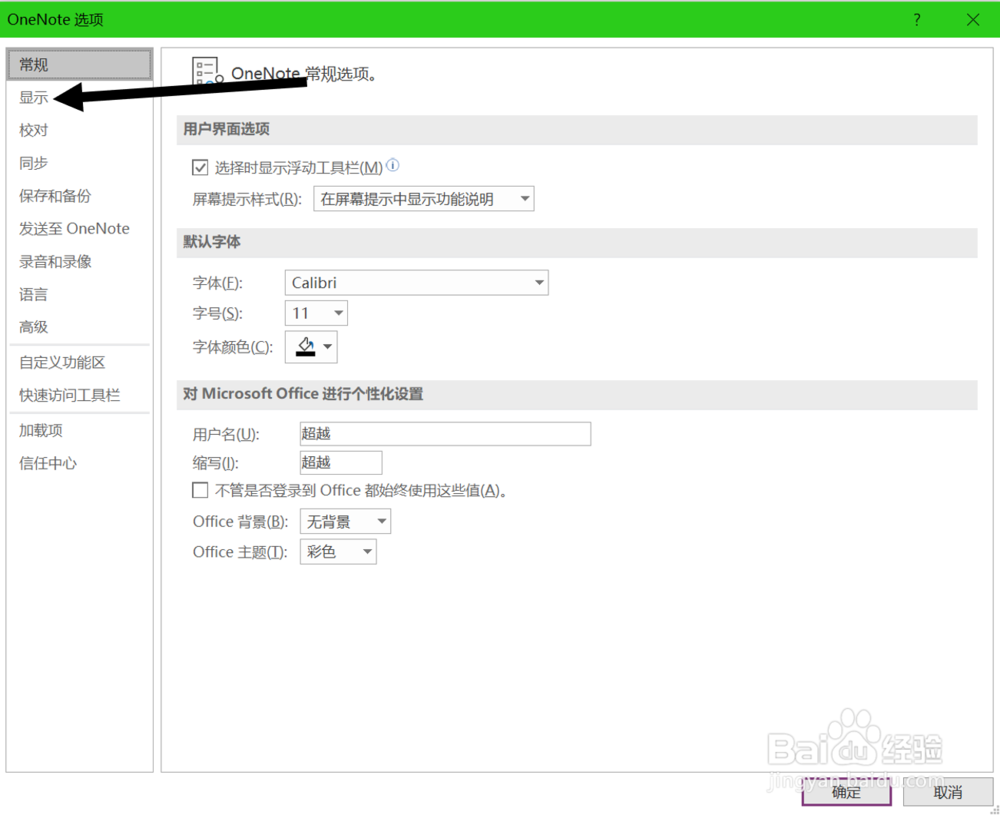Go to the 同步 category
The height and width of the screenshot is (815, 1000).
point(80,163)
